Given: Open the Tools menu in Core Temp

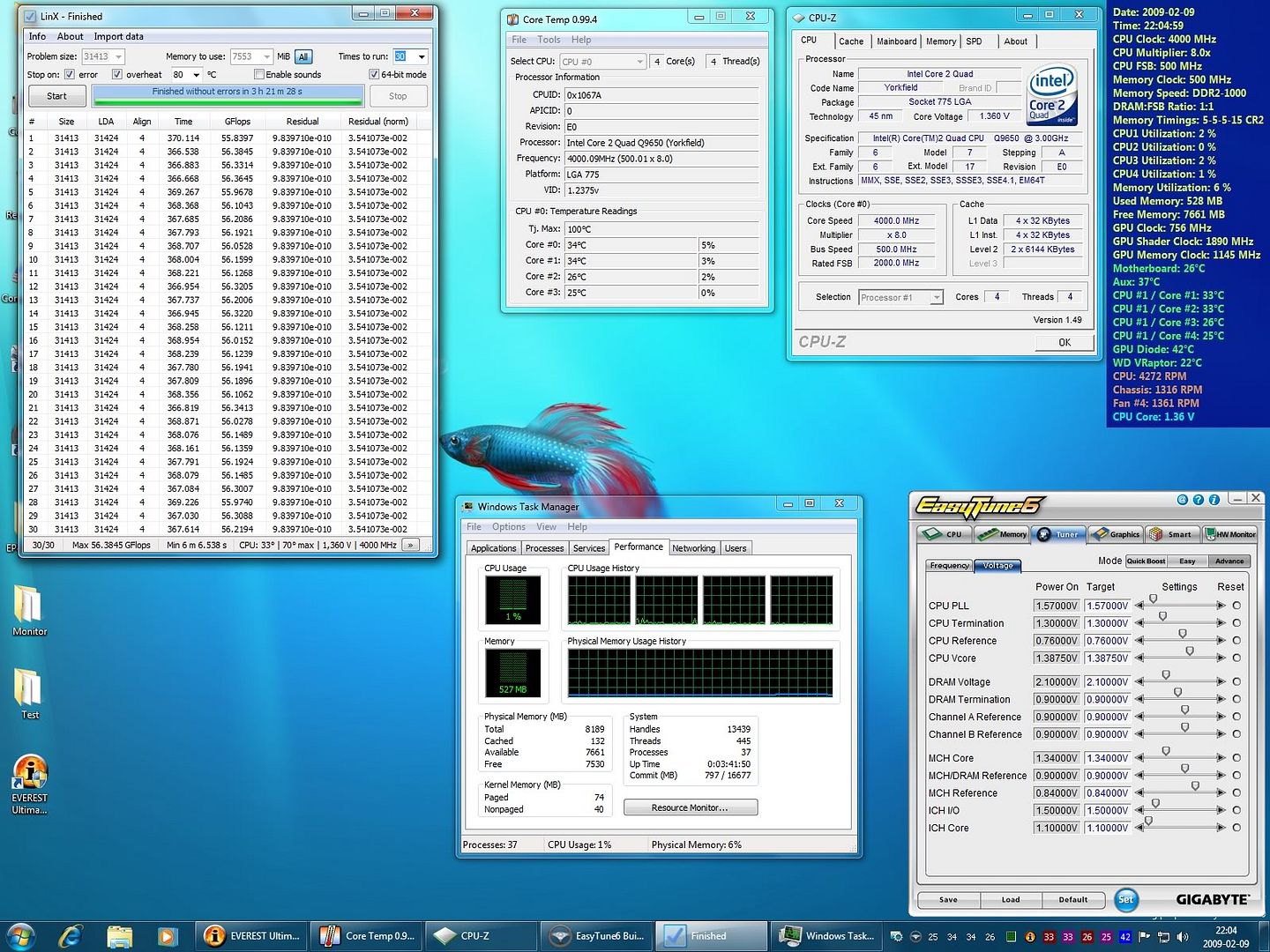Looking at the screenshot, I should click(x=549, y=40).
